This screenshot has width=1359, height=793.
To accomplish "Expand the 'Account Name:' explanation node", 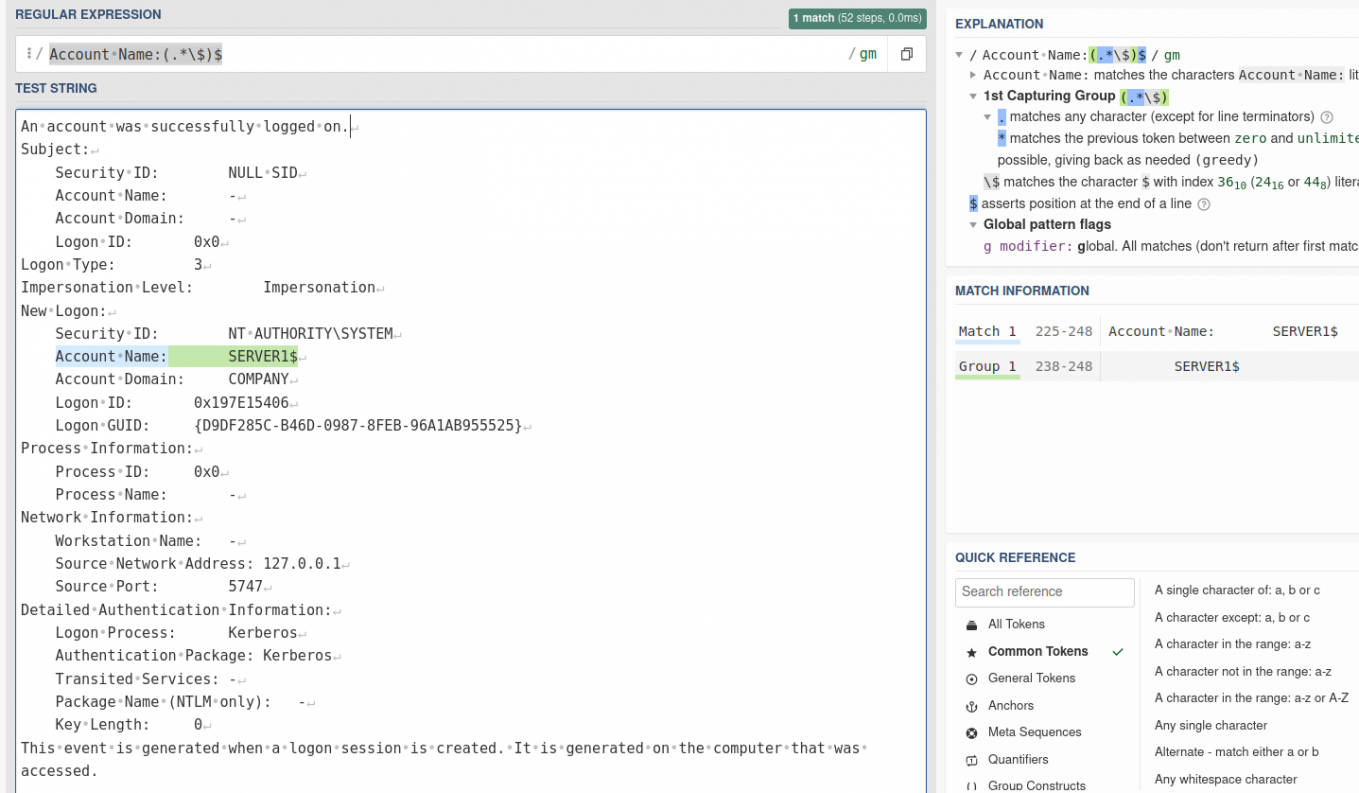I will coord(973,75).
